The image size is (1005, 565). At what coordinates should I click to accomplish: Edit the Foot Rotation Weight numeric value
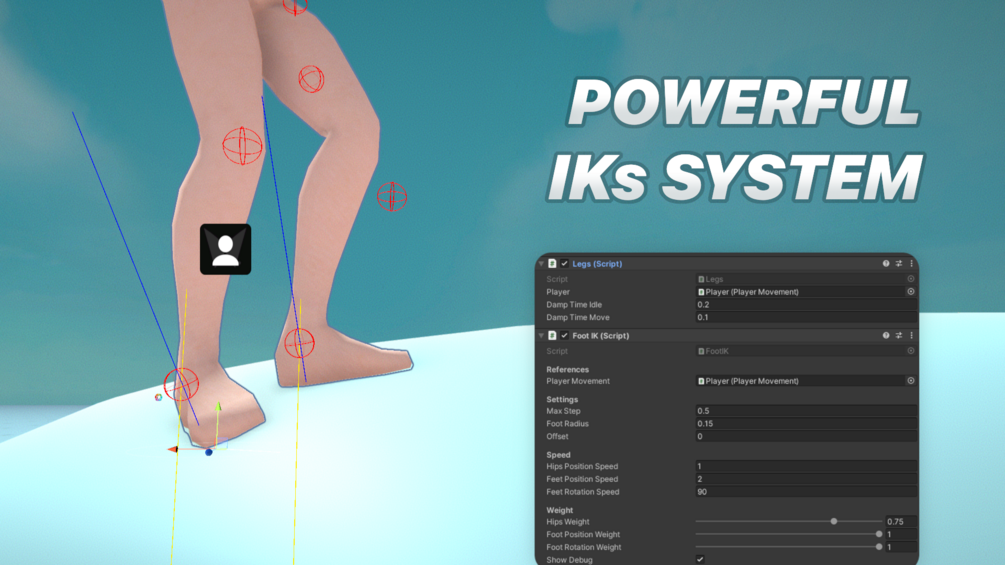(x=901, y=547)
